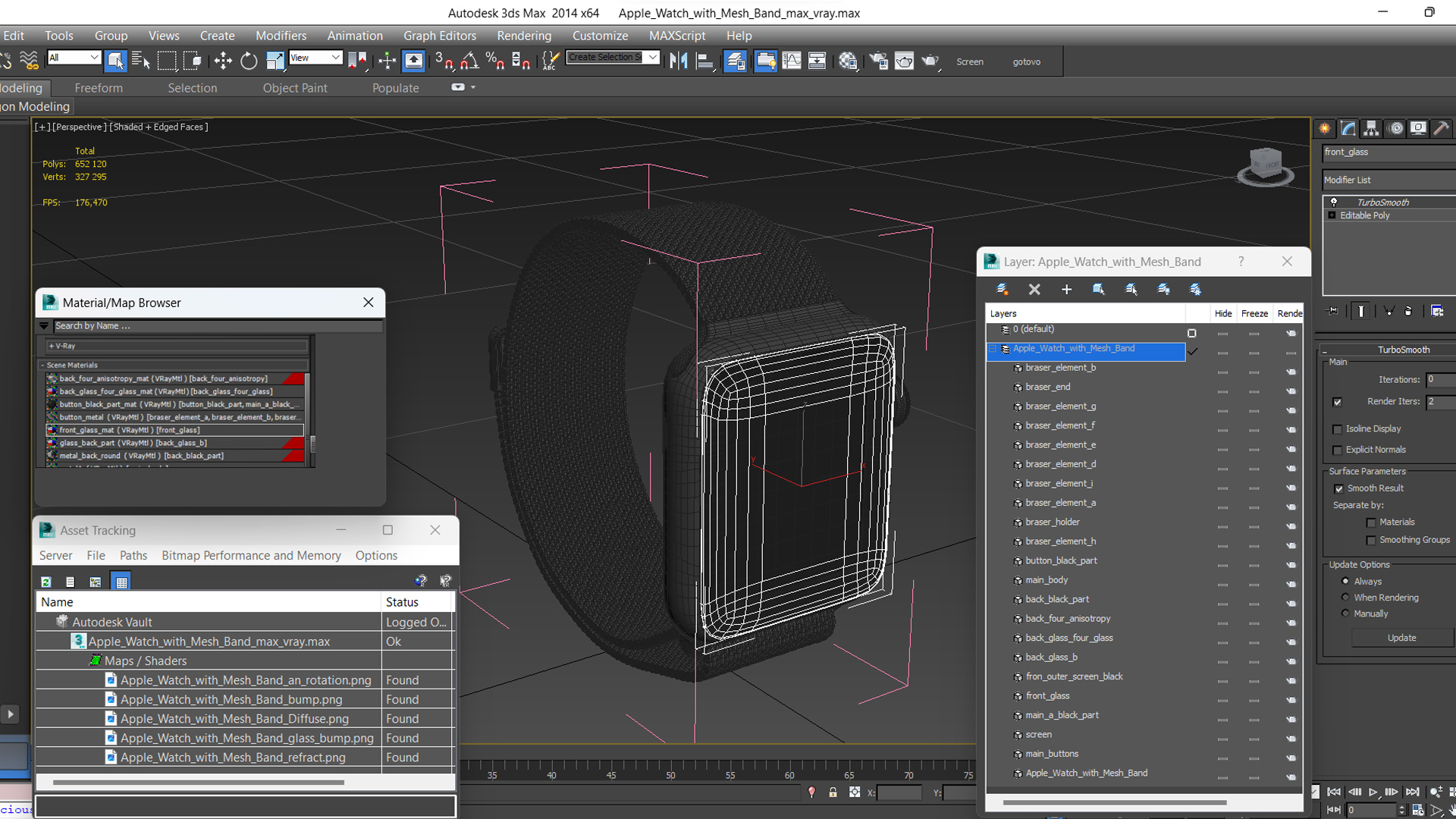Switch to Object Paint ribbon tab
This screenshot has height=819, width=1456.
[x=295, y=88]
